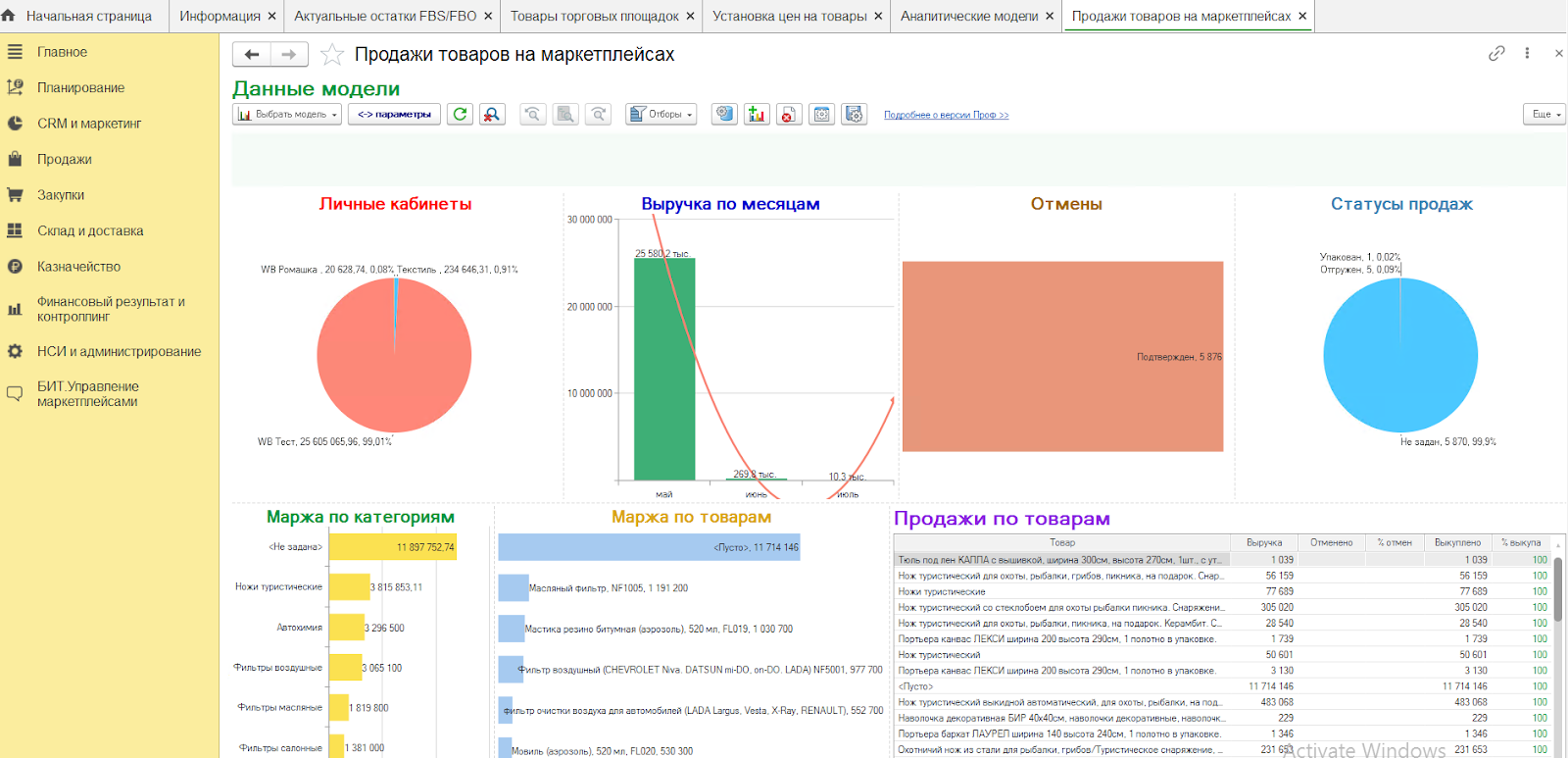Click the document icon with red delete mark
Viewport: 1568px width, 758px height.
click(x=789, y=115)
